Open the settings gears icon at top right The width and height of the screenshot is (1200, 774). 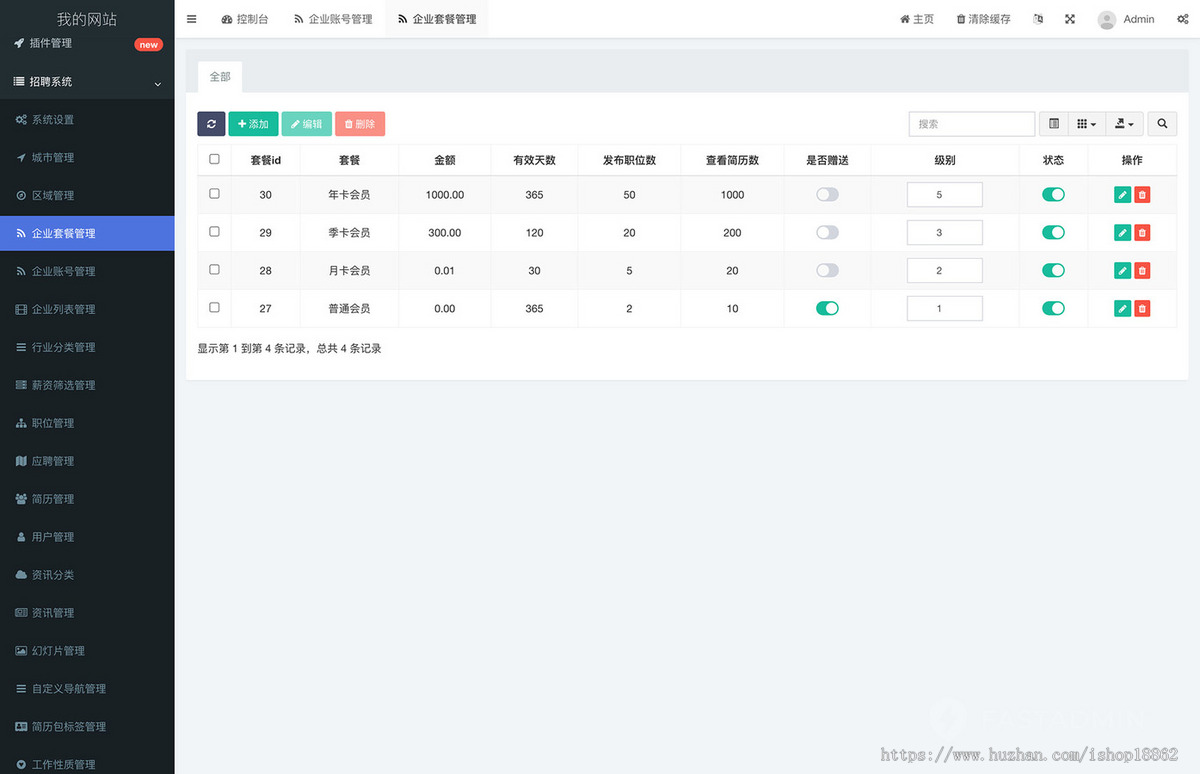pyautogui.click(x=1183, y=19)
